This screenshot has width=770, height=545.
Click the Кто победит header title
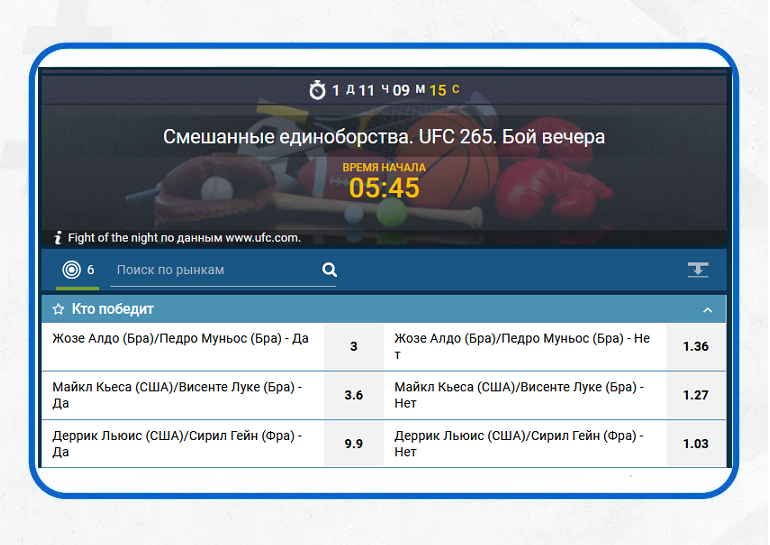click(x=112, y=309)
